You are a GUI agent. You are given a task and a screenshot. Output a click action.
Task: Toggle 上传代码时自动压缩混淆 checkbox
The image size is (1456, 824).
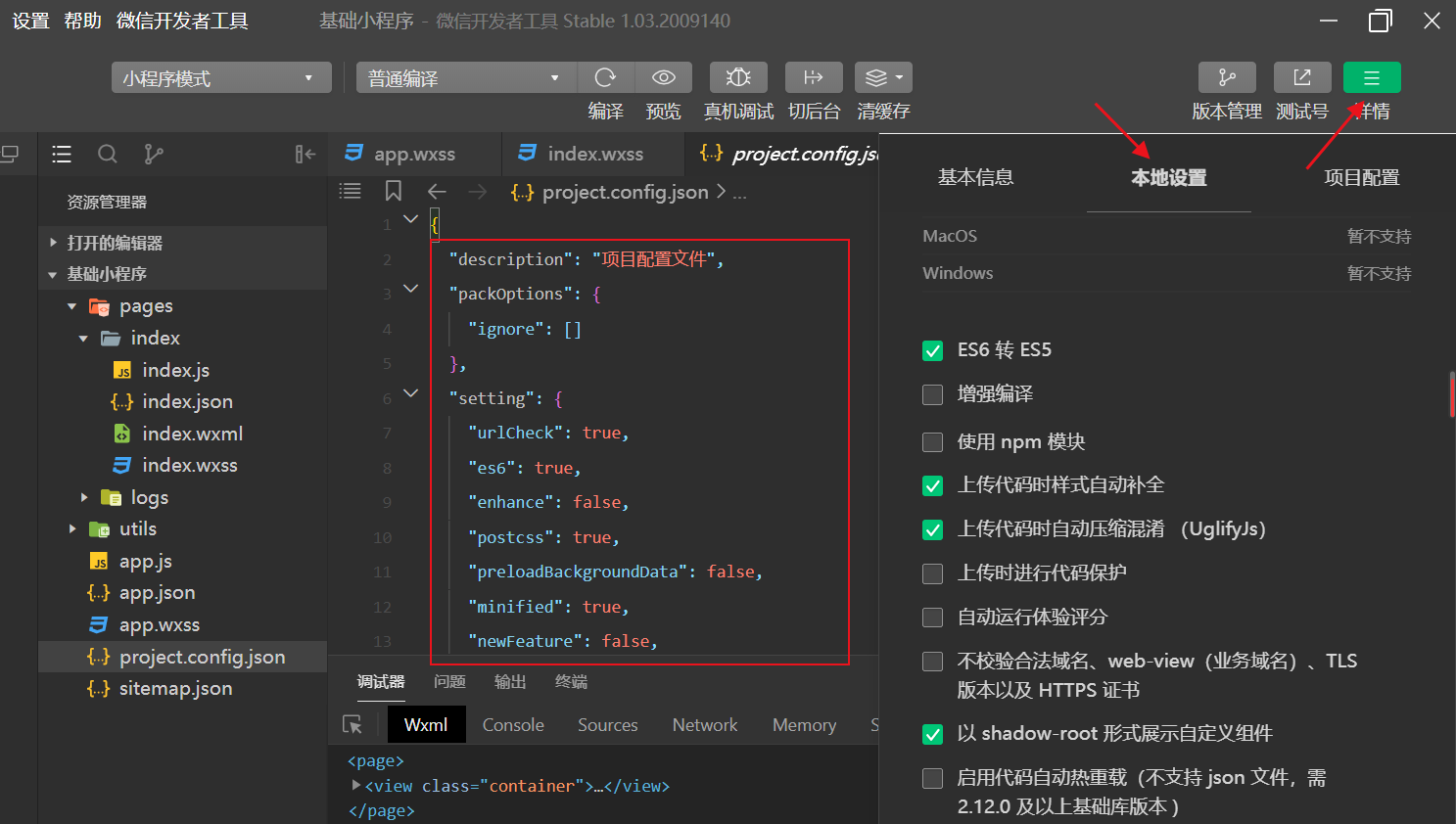click(x=932, y=529)
